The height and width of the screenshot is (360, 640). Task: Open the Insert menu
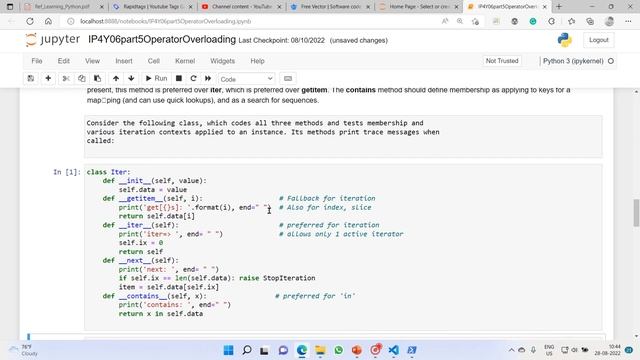pos(124,61)
